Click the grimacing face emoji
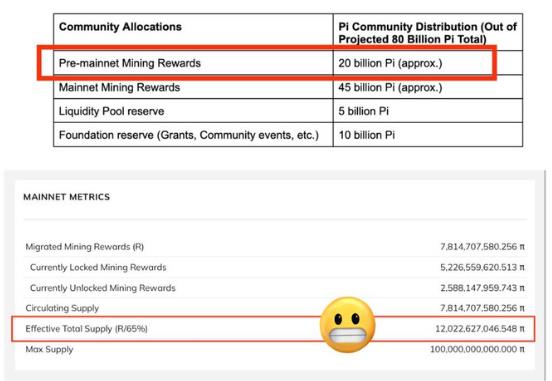This screenshot has height=381, width=552. 347,325
